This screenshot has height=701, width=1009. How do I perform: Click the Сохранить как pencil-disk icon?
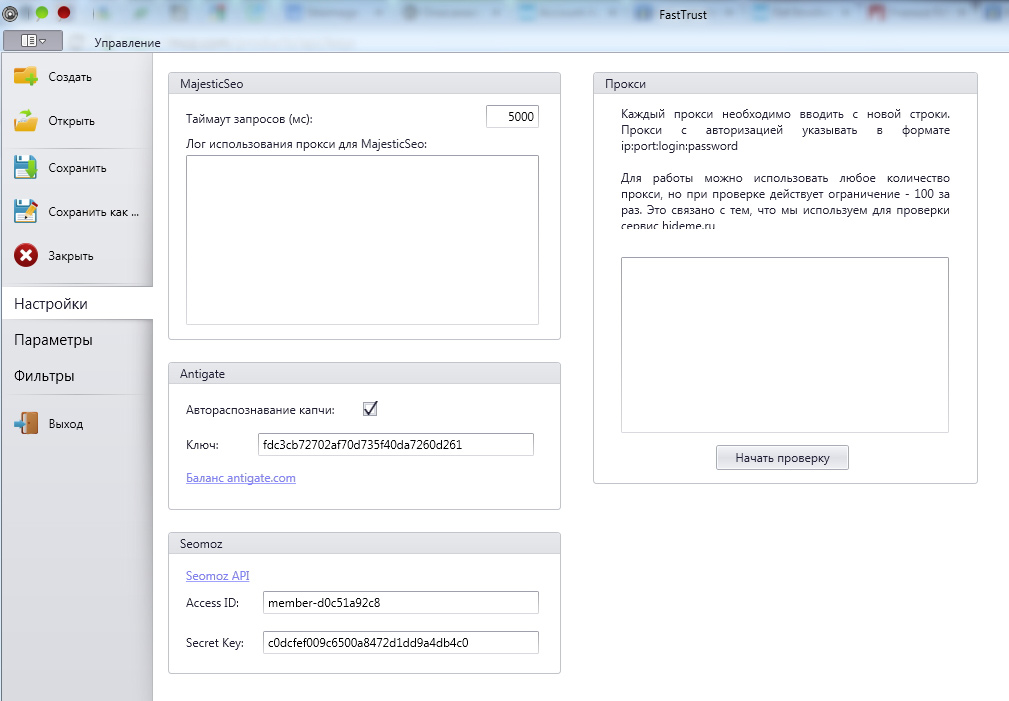point(26,211)
